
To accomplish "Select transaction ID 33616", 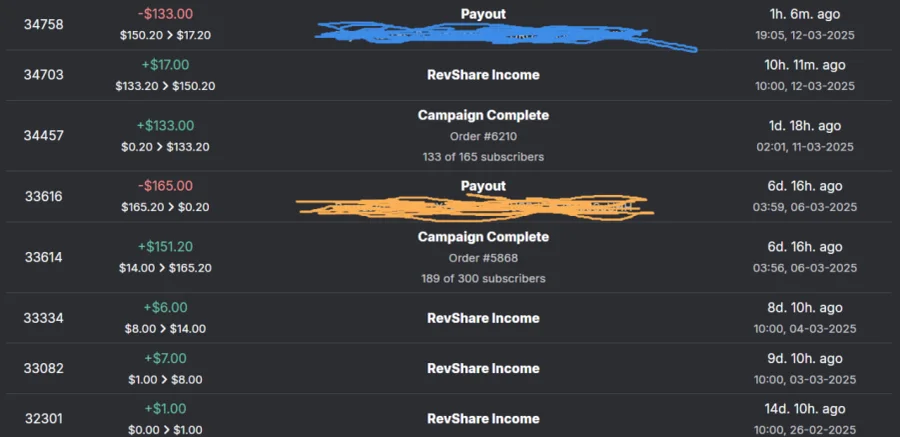I will (x=44, y=196).
